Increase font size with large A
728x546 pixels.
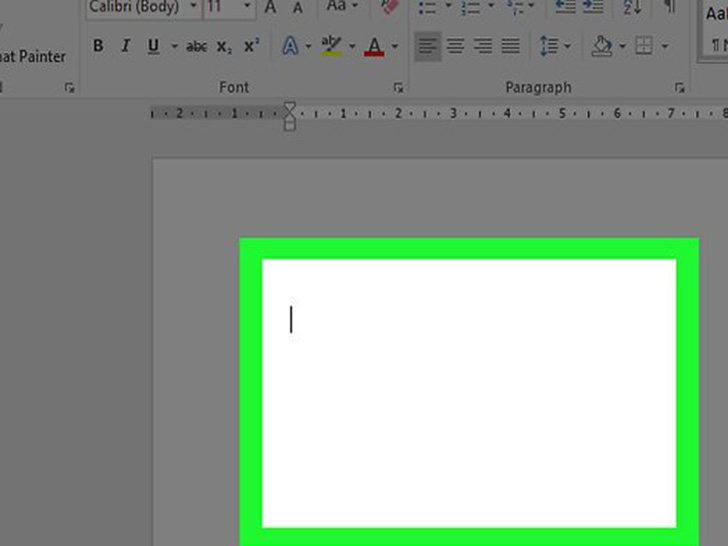tap(270, 7)
